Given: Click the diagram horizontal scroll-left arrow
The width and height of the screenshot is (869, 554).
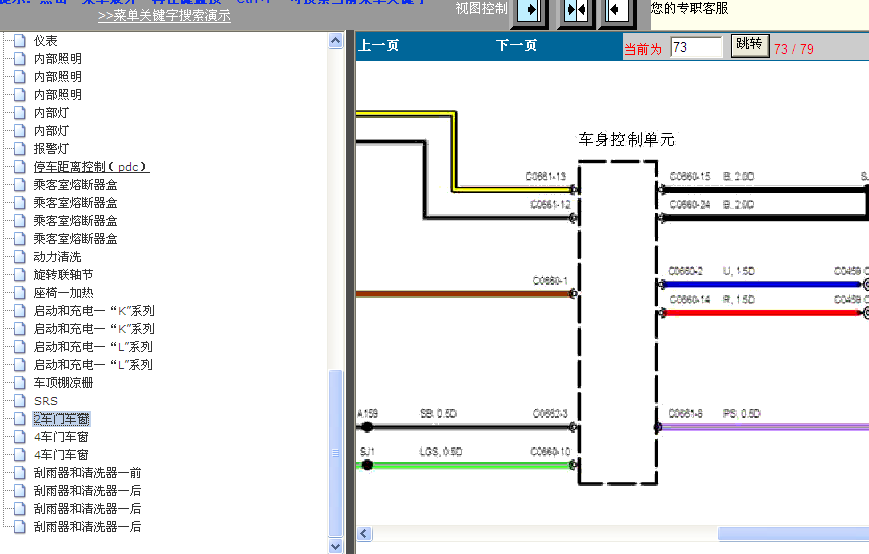Looking at the screenshot, I should click(364, 534).
